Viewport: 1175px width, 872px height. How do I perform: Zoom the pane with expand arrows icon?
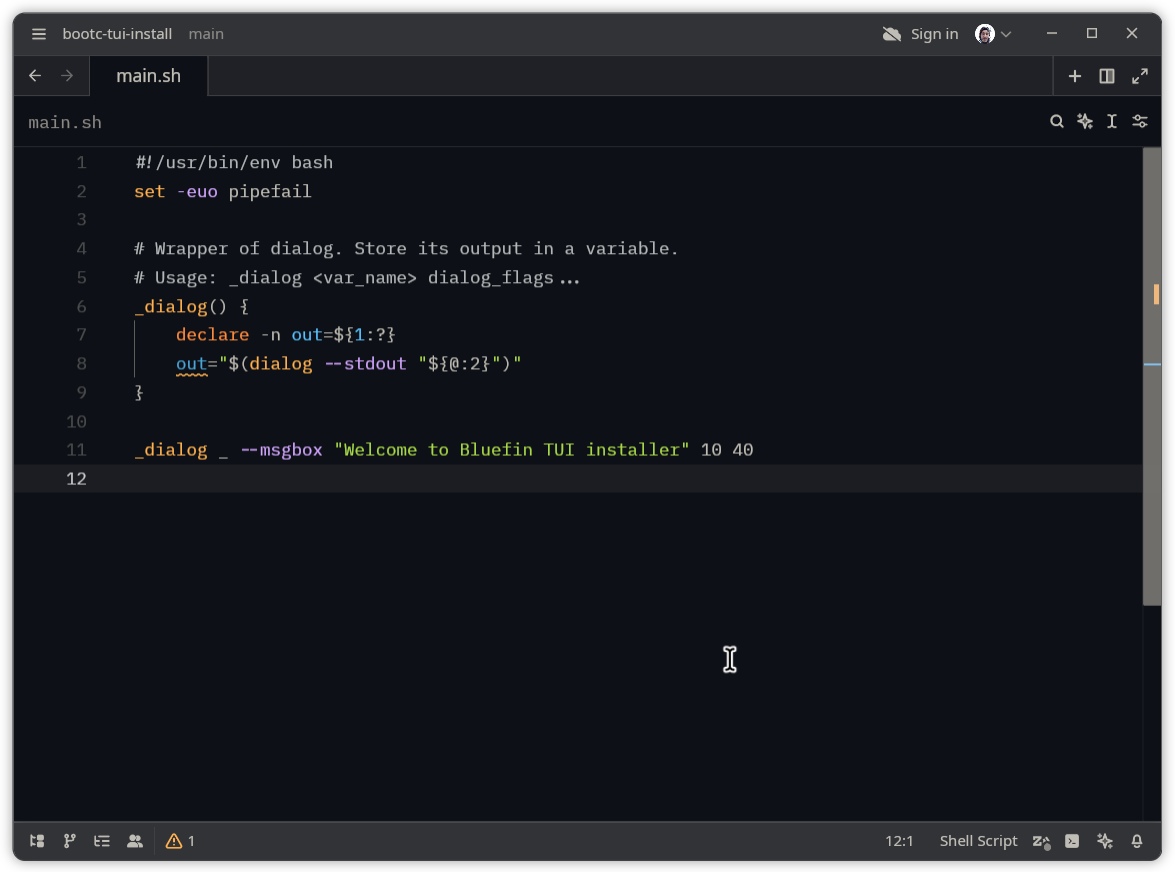coord(1140,76)
